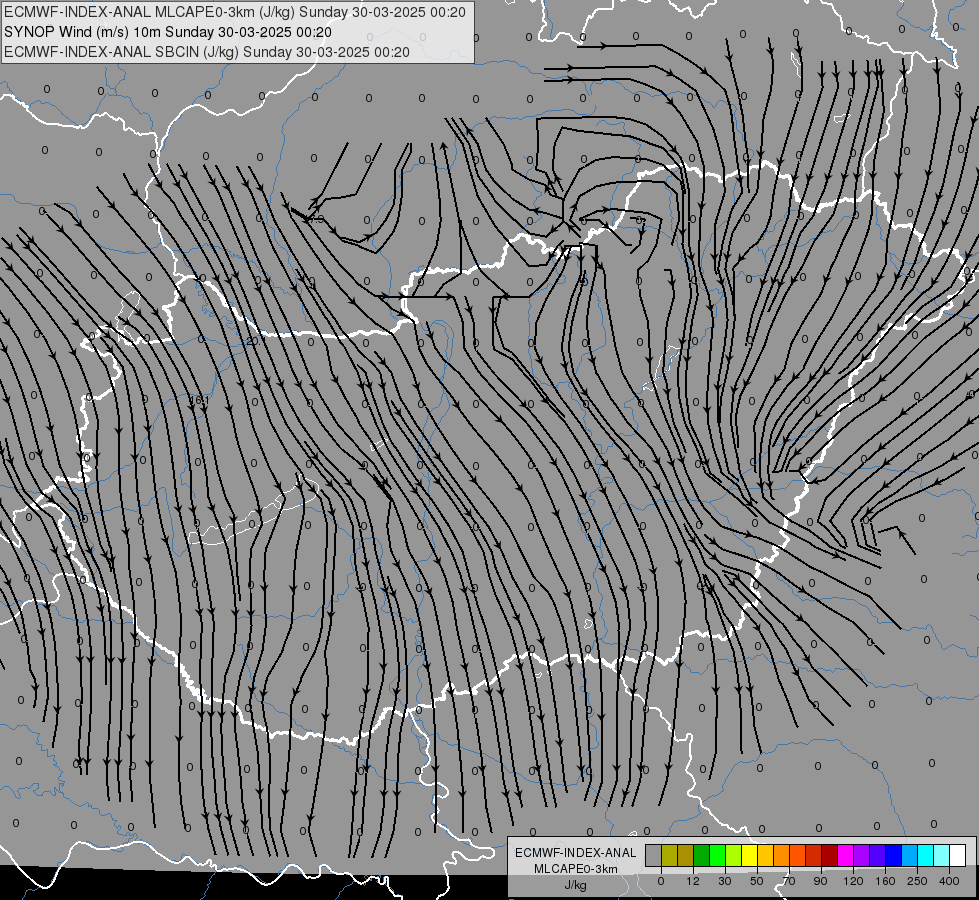Select the brick red legend swatch before 90

click(814, 856)
